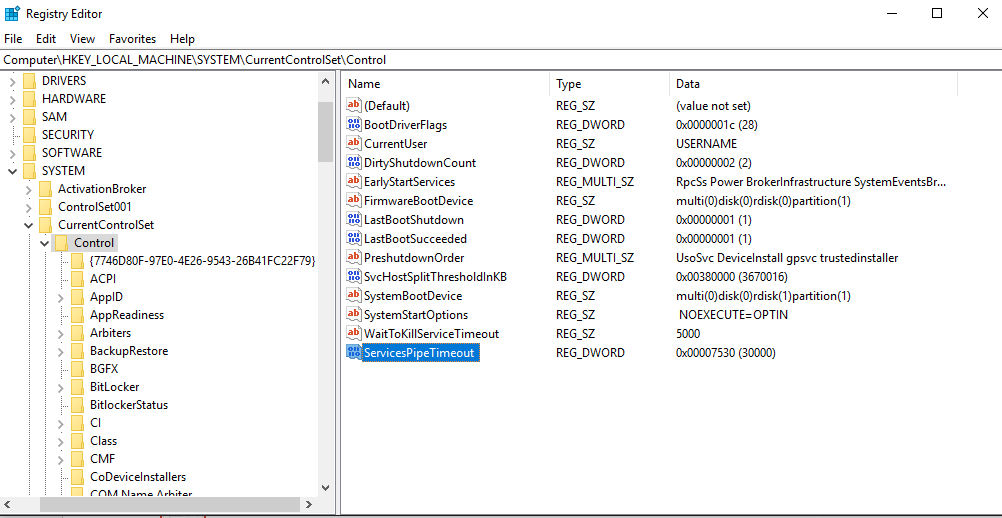Select the AppReadiness key
The height and width of the screenshot is (518, 1002).
click(127, 315)
